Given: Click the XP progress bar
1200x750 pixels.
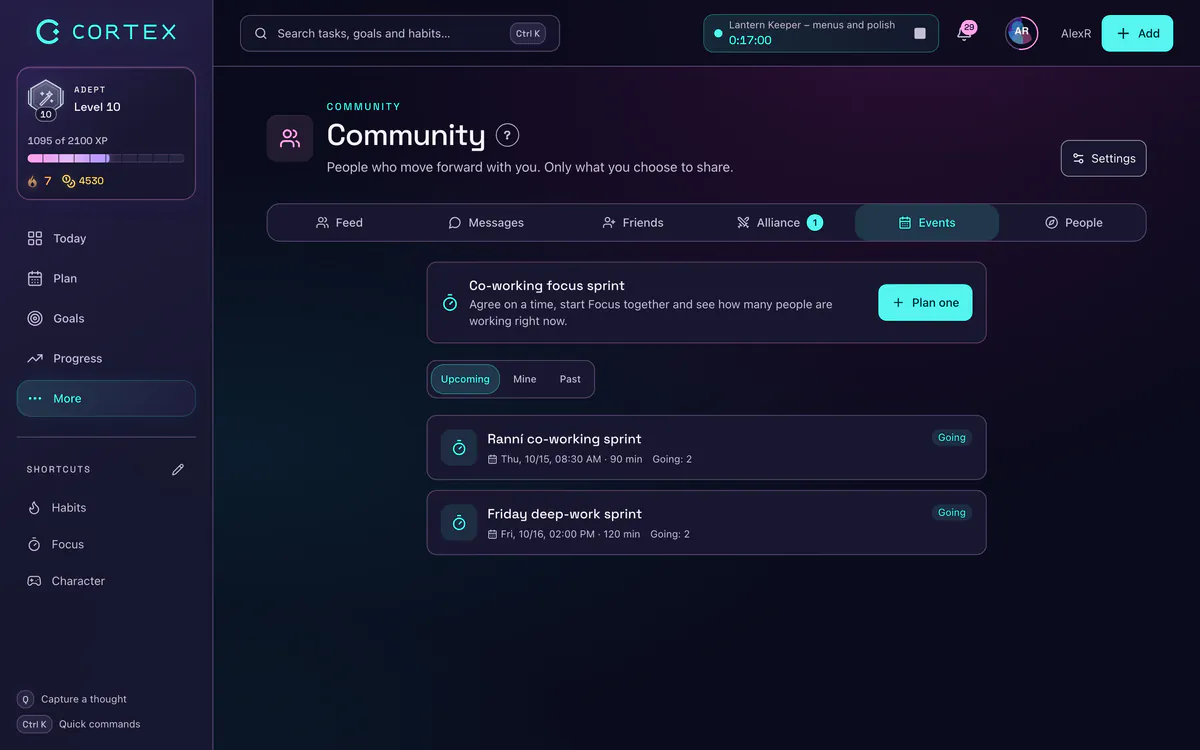Looking at the screenshot, I should [x=106, y=158].
